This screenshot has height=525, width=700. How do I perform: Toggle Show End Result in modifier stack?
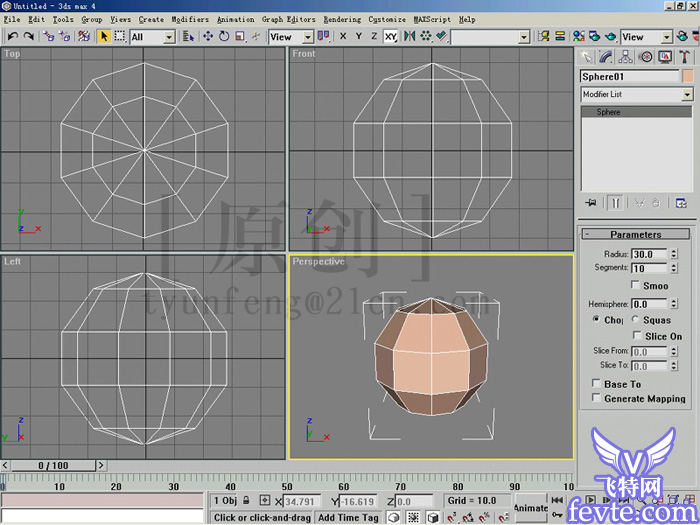pyautogui.click(x=615, y=203)
